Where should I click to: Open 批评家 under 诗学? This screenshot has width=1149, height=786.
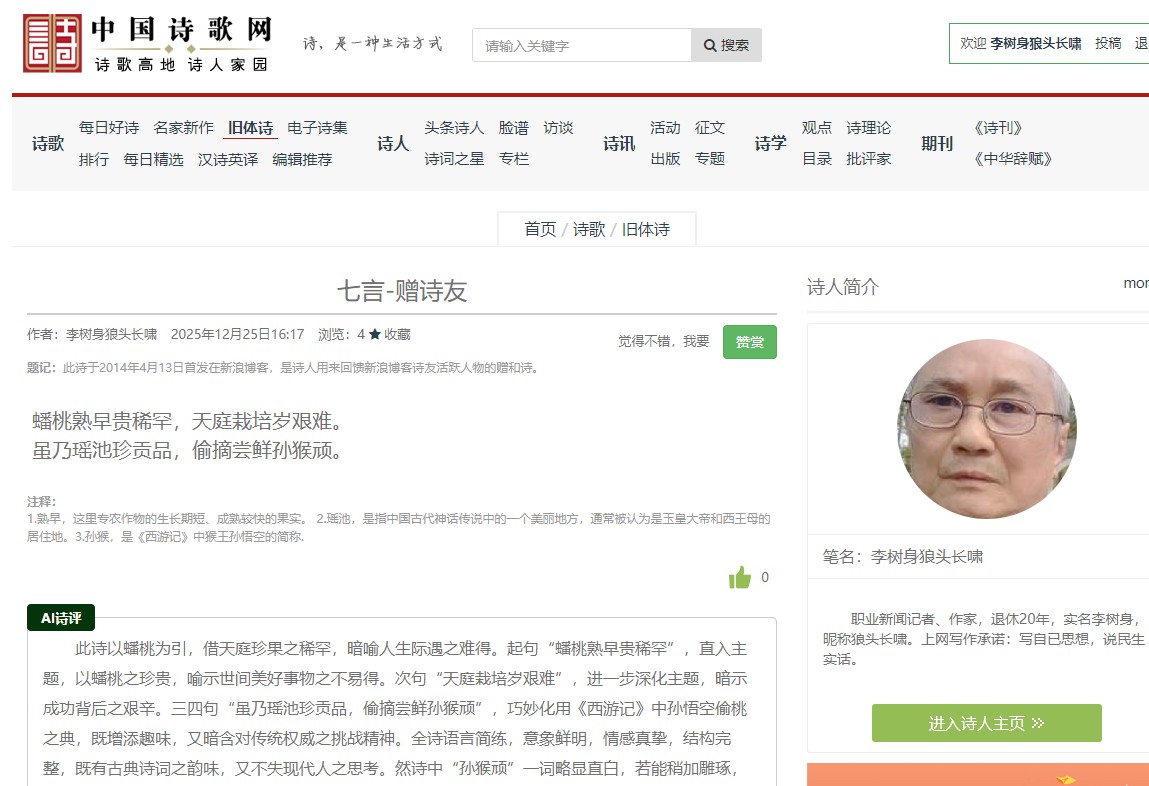[868, 159]
